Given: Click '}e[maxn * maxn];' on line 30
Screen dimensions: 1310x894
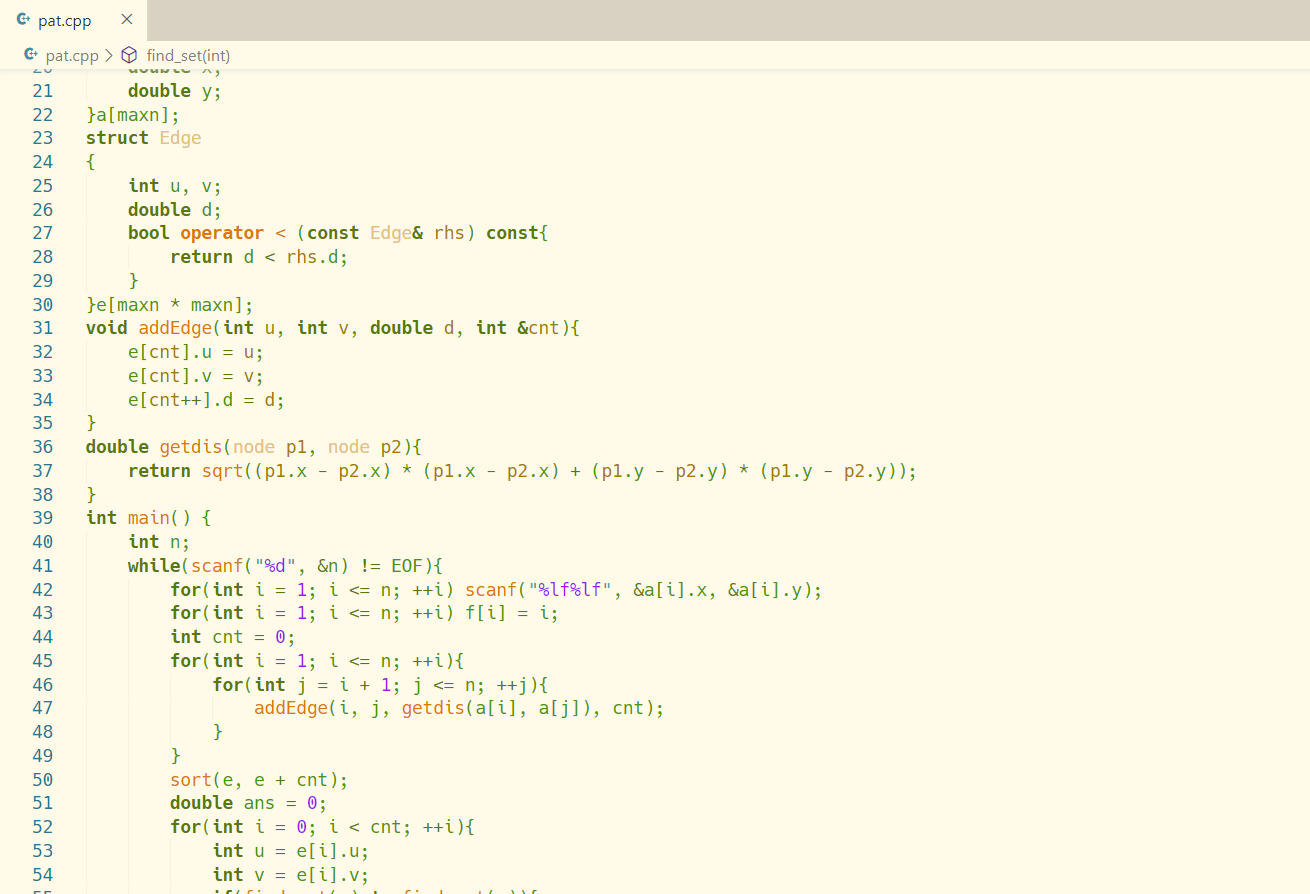Looking at the screenshot, I should [x=170, y=305].
